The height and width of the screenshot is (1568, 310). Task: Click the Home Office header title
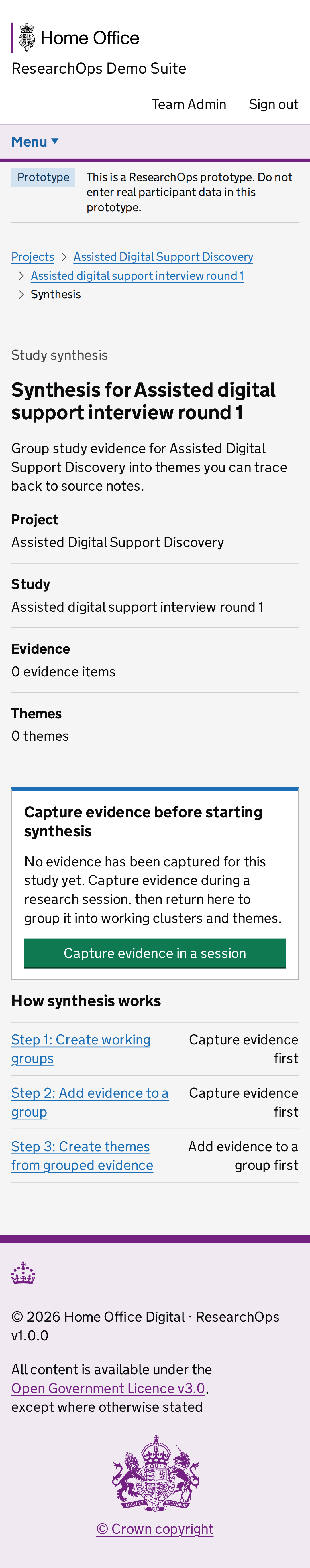pyautogui.click(x=89, y=38)
